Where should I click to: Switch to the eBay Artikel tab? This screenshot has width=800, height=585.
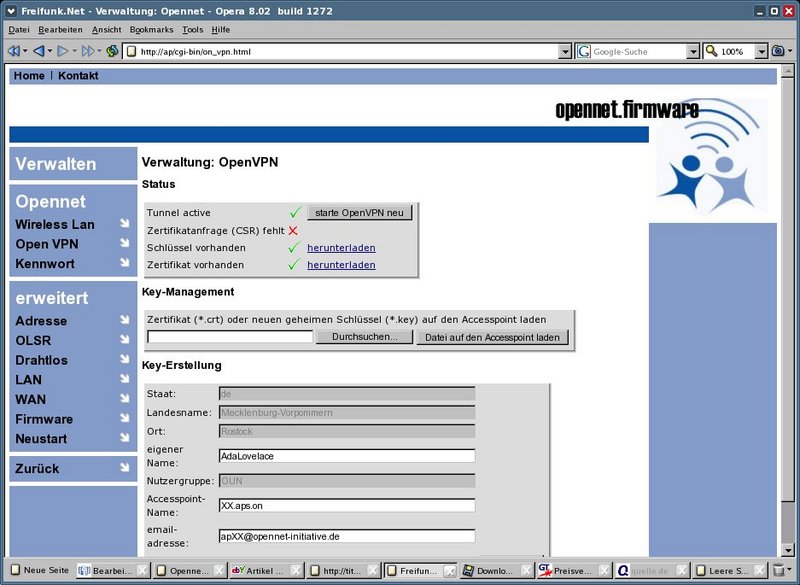coord(265,570)
